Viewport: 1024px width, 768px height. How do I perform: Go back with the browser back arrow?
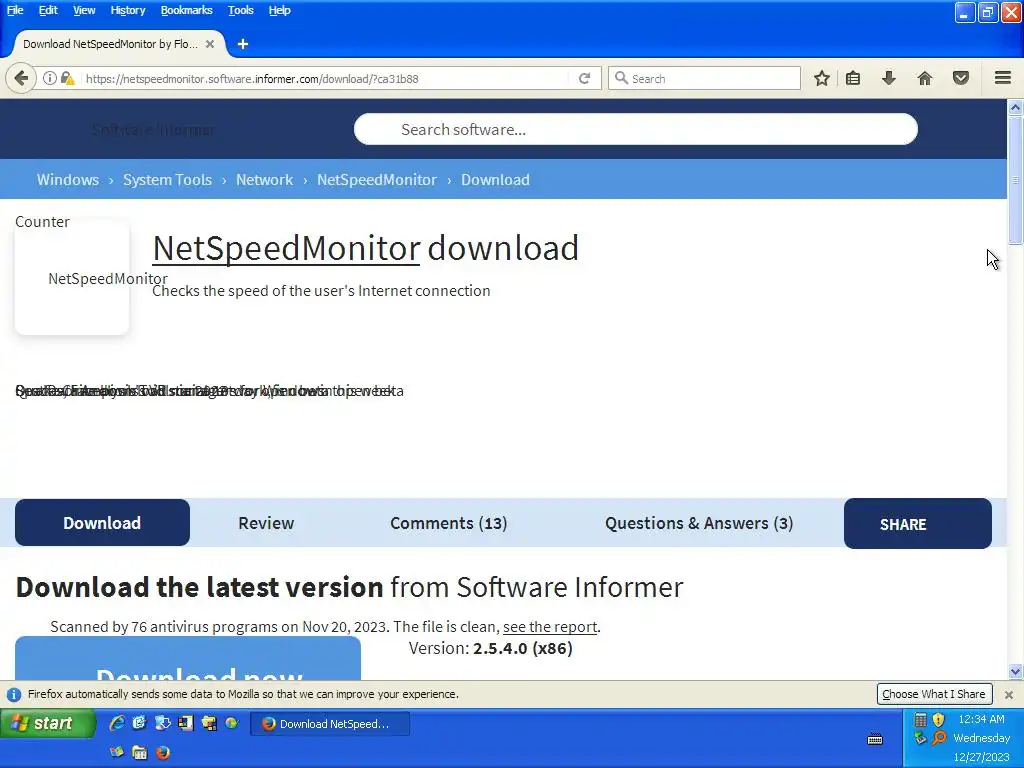tap(21, 78)
